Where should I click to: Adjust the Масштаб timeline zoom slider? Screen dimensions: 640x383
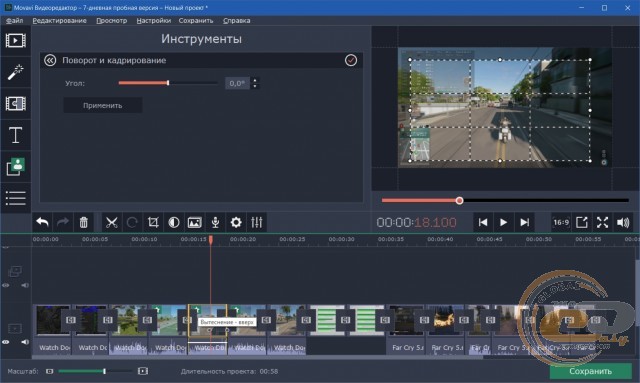pyautogui.click(x=96, y=371)
